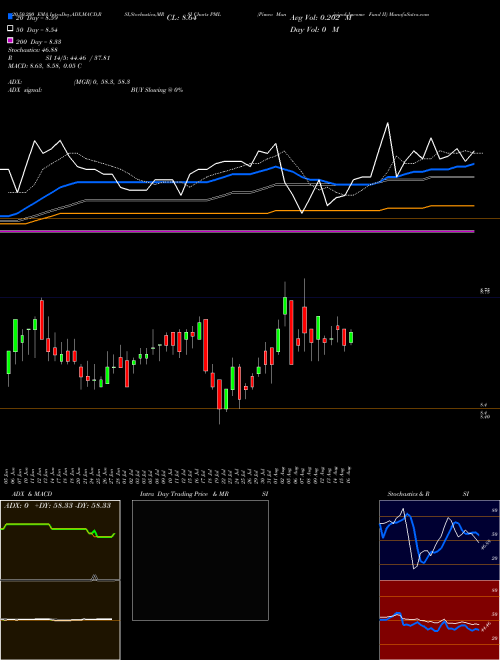The width and height of the screenshot is (500, 660).
Task: Click the blue 20 Day legend swatch
Action: [10, 17]
